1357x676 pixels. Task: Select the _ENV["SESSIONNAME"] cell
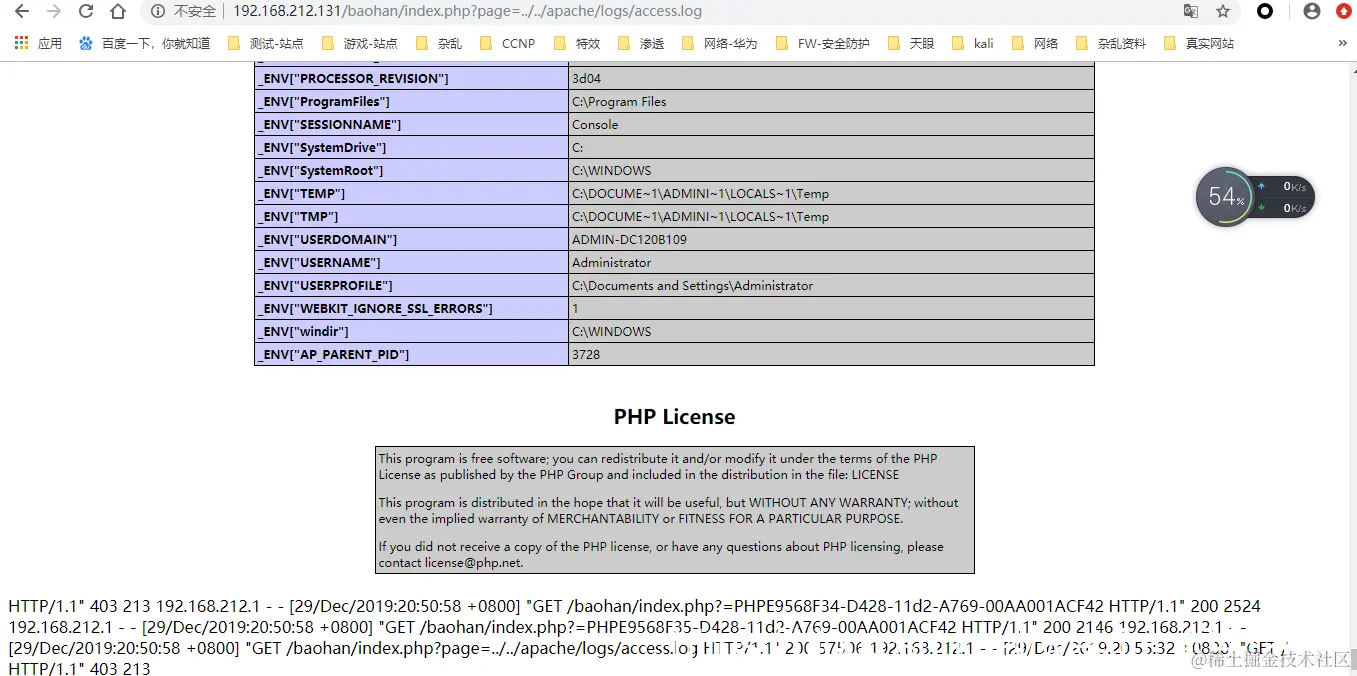(x=411, y=124)
